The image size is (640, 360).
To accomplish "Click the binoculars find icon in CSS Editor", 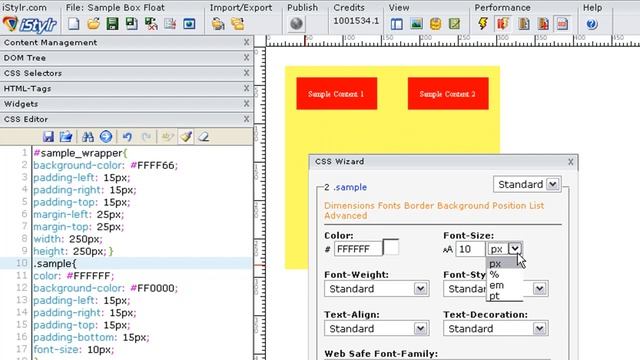I will click(x=87, y=136).
